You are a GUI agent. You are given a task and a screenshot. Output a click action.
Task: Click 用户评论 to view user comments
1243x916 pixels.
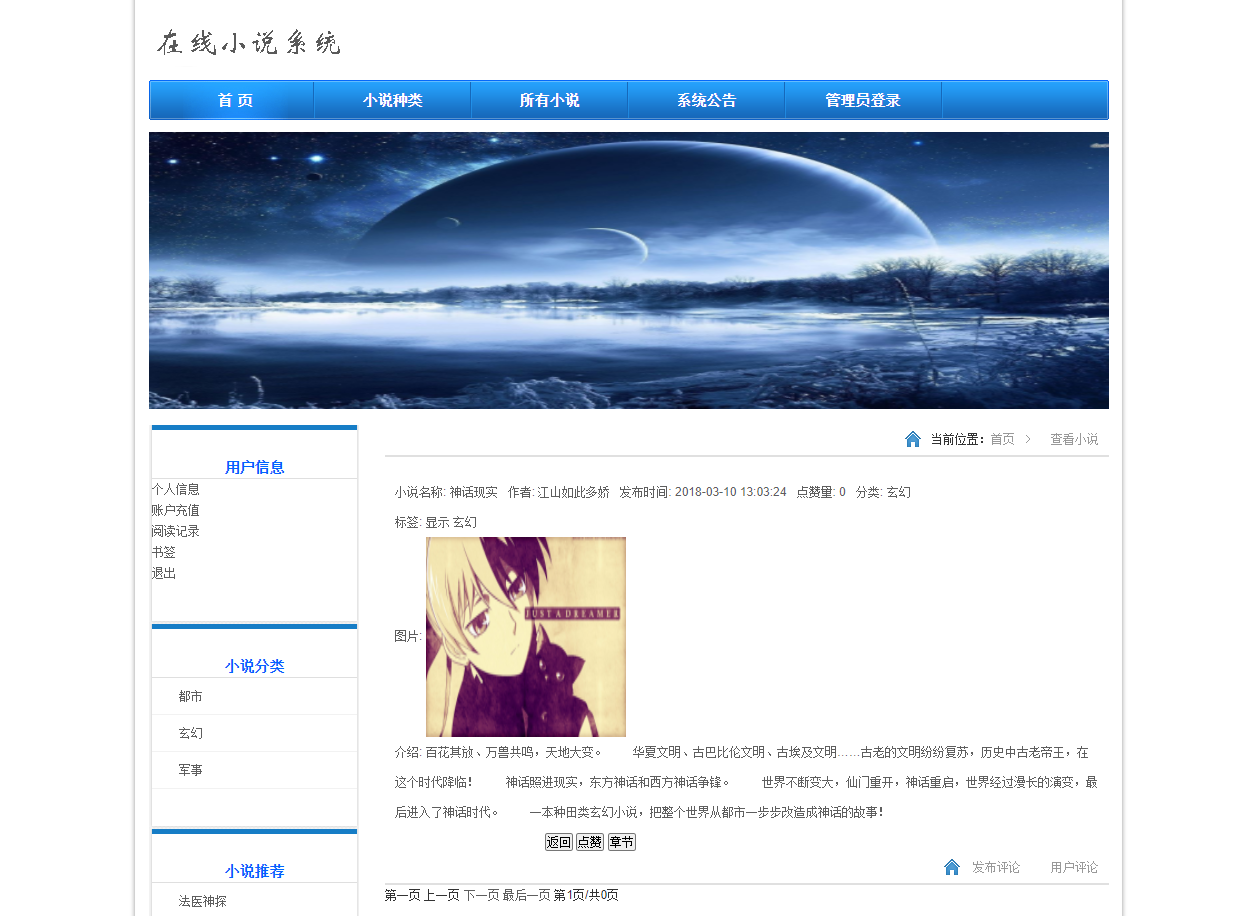coord(1073,867)
